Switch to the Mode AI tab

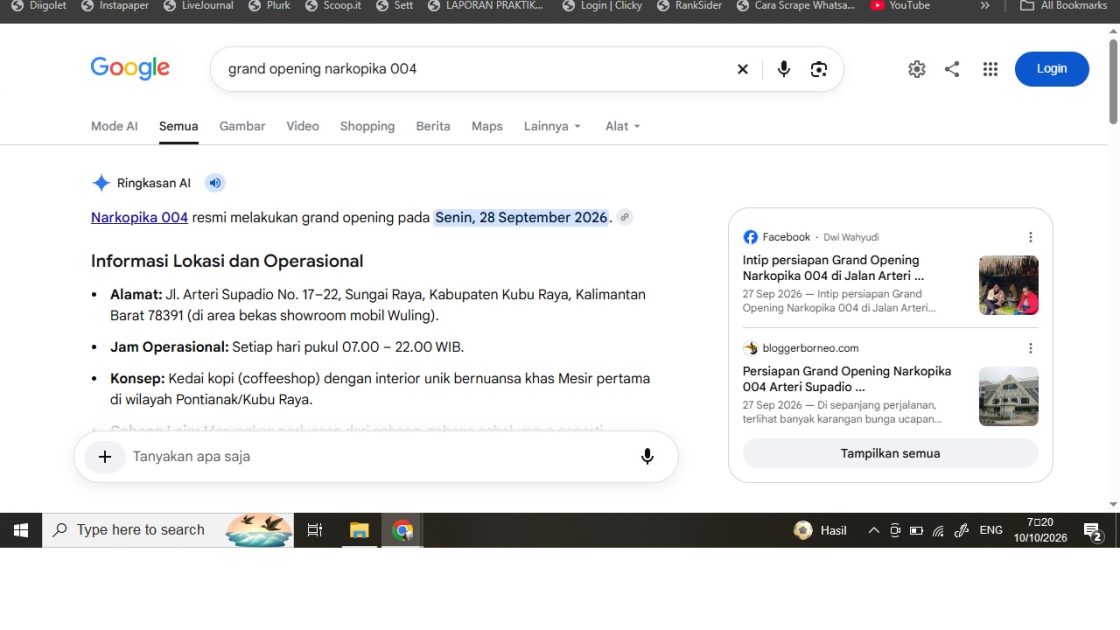pos(114,126)
